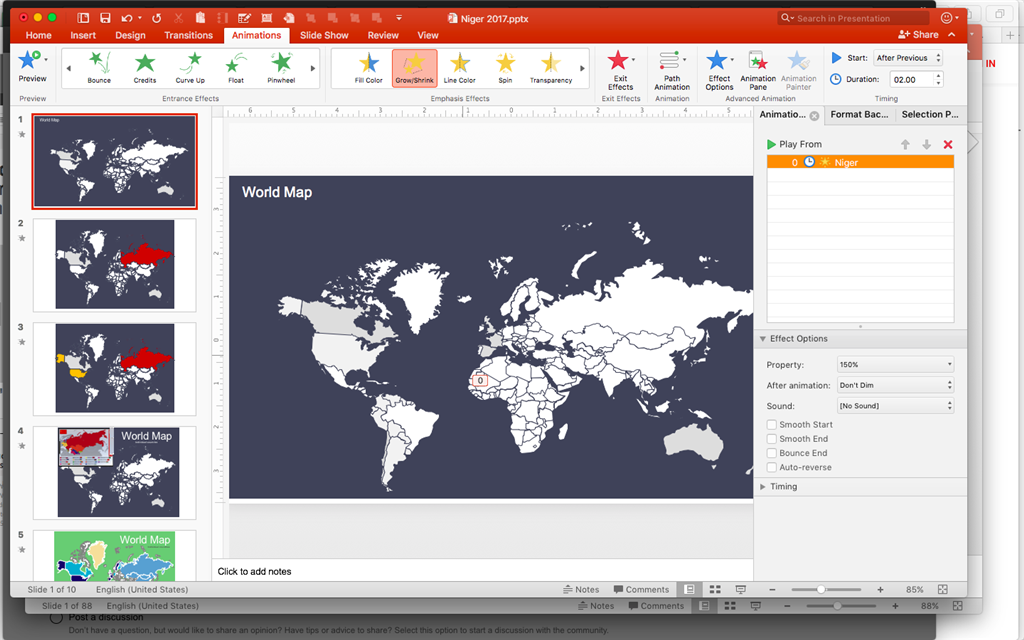The width and height of the screenshot is (1024, 640).
Task: Delete the animation with red X
Action: point(948,145)
